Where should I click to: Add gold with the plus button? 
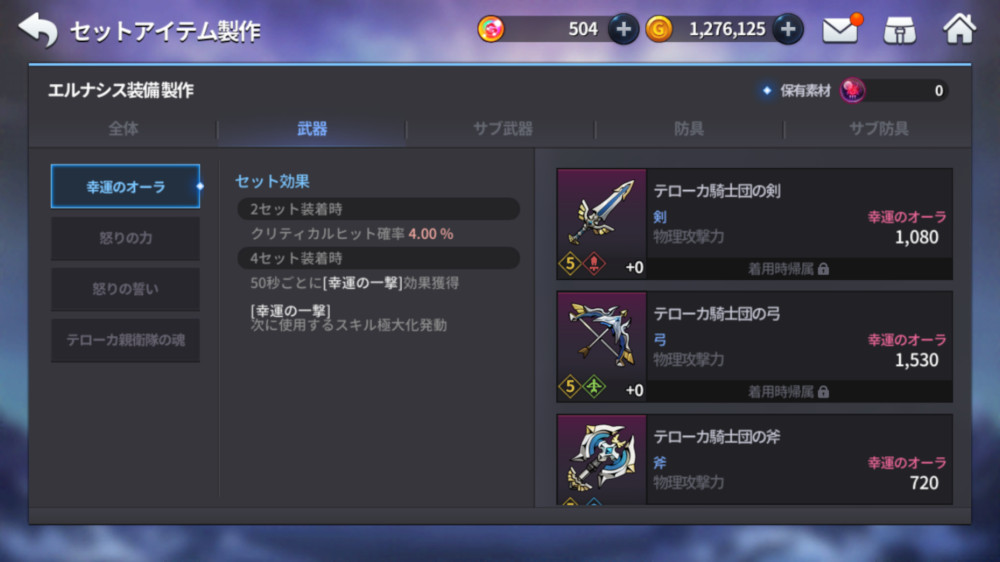[x=788, y=29]
